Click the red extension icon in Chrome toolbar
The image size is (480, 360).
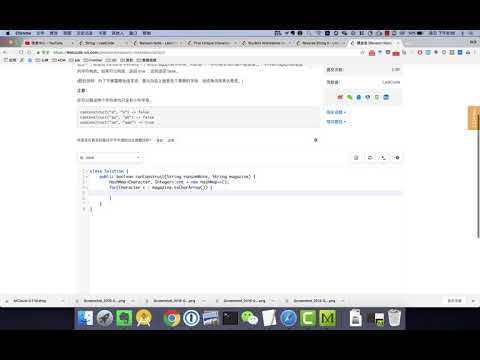[x=372, y=53]
